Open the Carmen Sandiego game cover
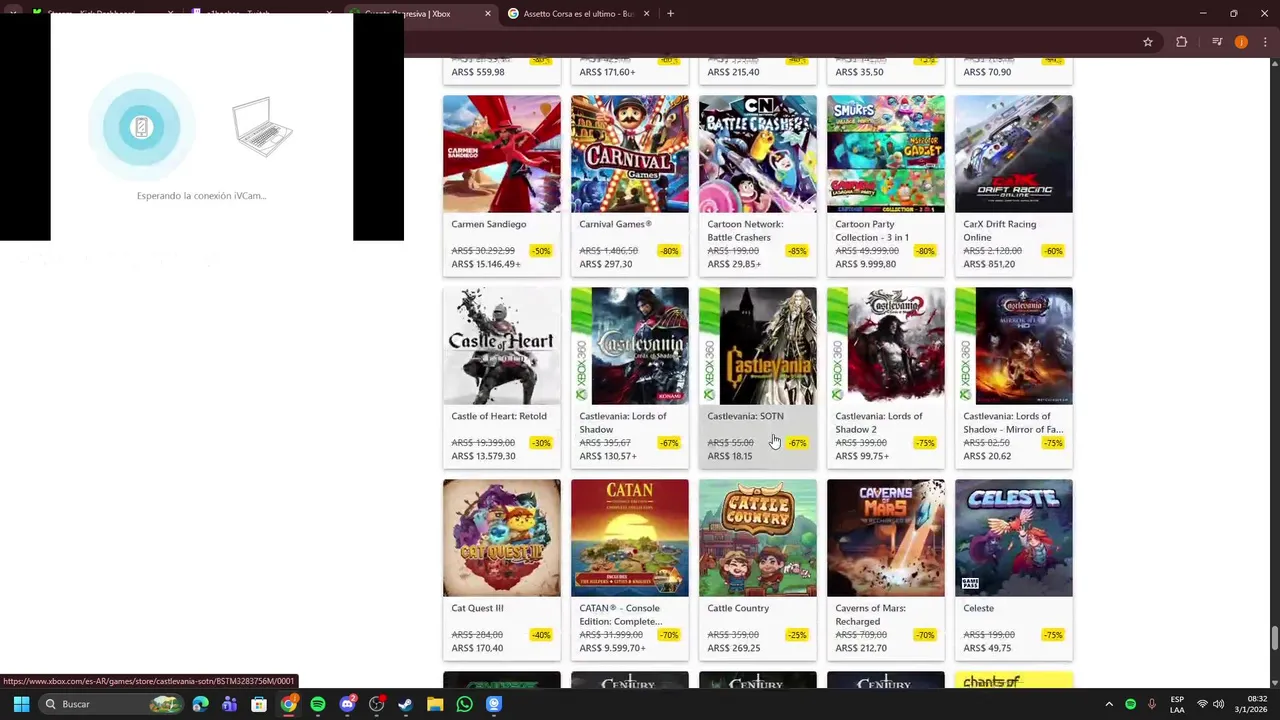Image resolution: width=1280 pixels, height=720 pixels. pos(502,154)
